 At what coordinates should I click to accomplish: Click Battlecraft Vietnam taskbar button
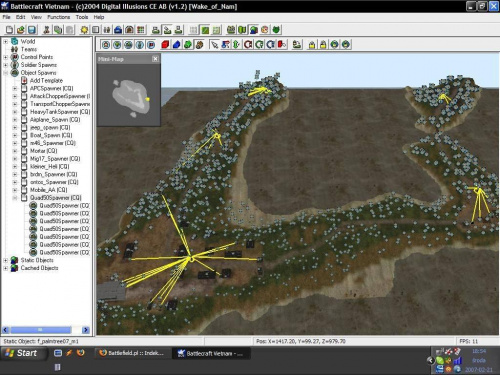[211, 353]
